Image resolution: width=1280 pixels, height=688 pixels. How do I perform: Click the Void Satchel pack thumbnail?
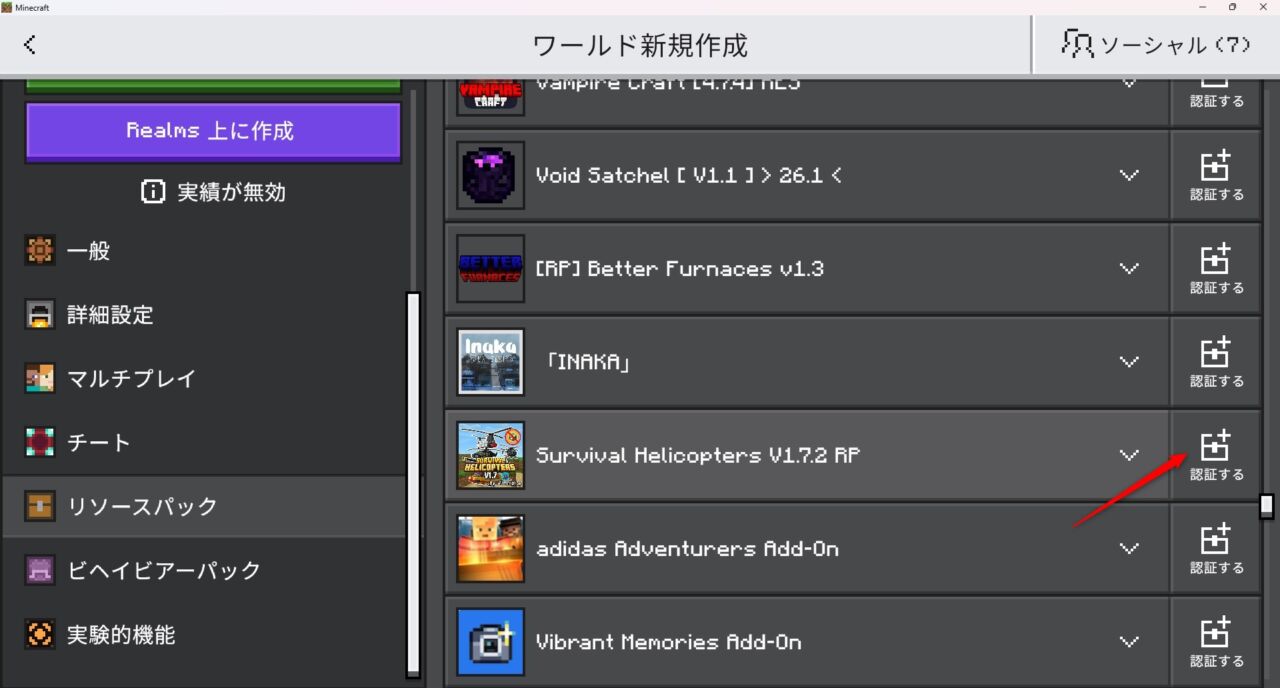click(491, 175)
